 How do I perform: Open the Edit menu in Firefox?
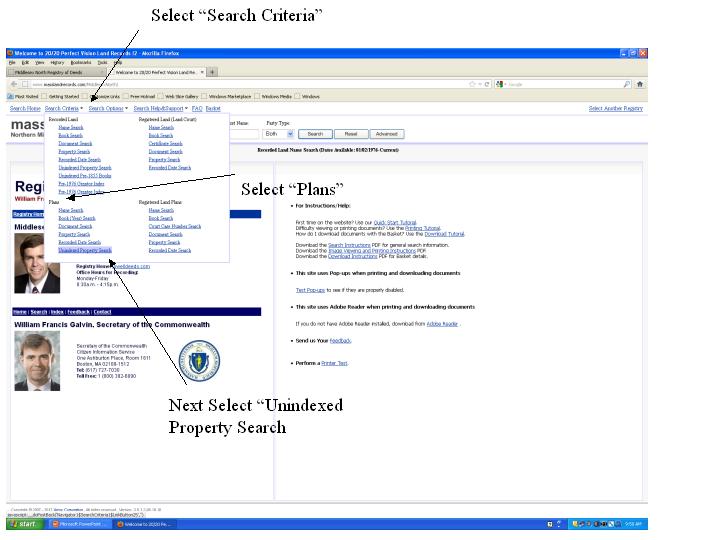25,62
